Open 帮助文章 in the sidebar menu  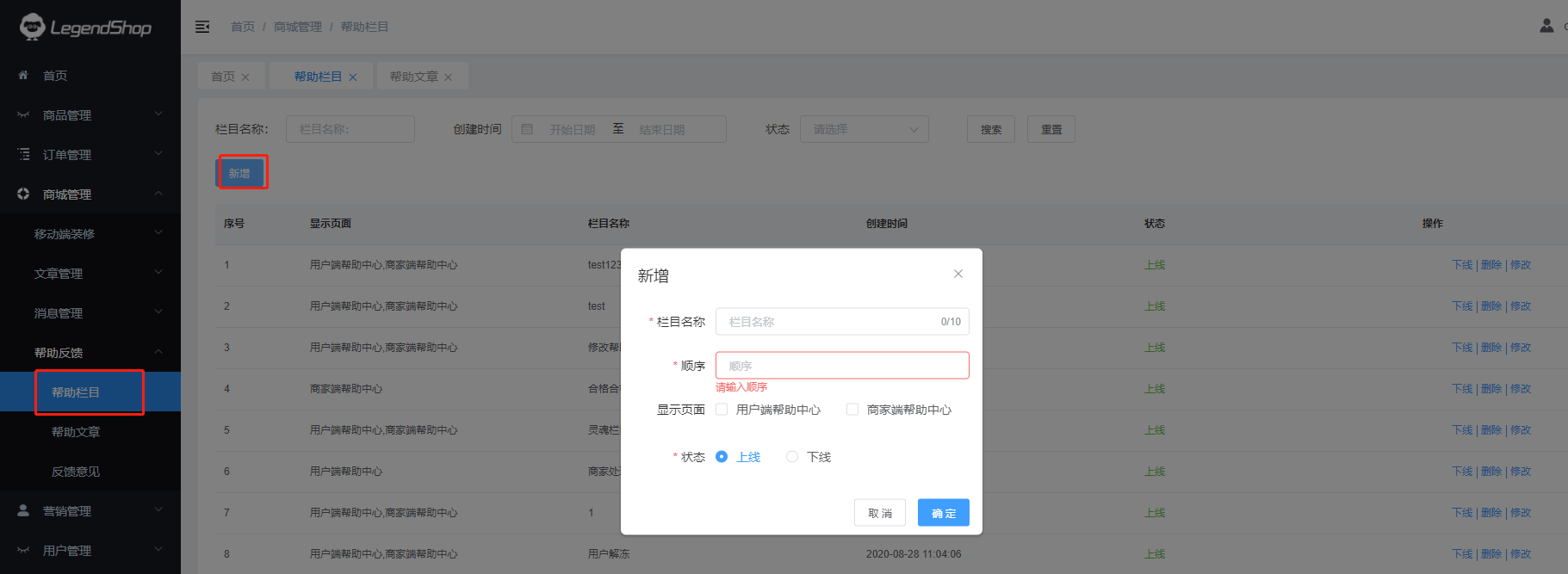tap(76, 432)
